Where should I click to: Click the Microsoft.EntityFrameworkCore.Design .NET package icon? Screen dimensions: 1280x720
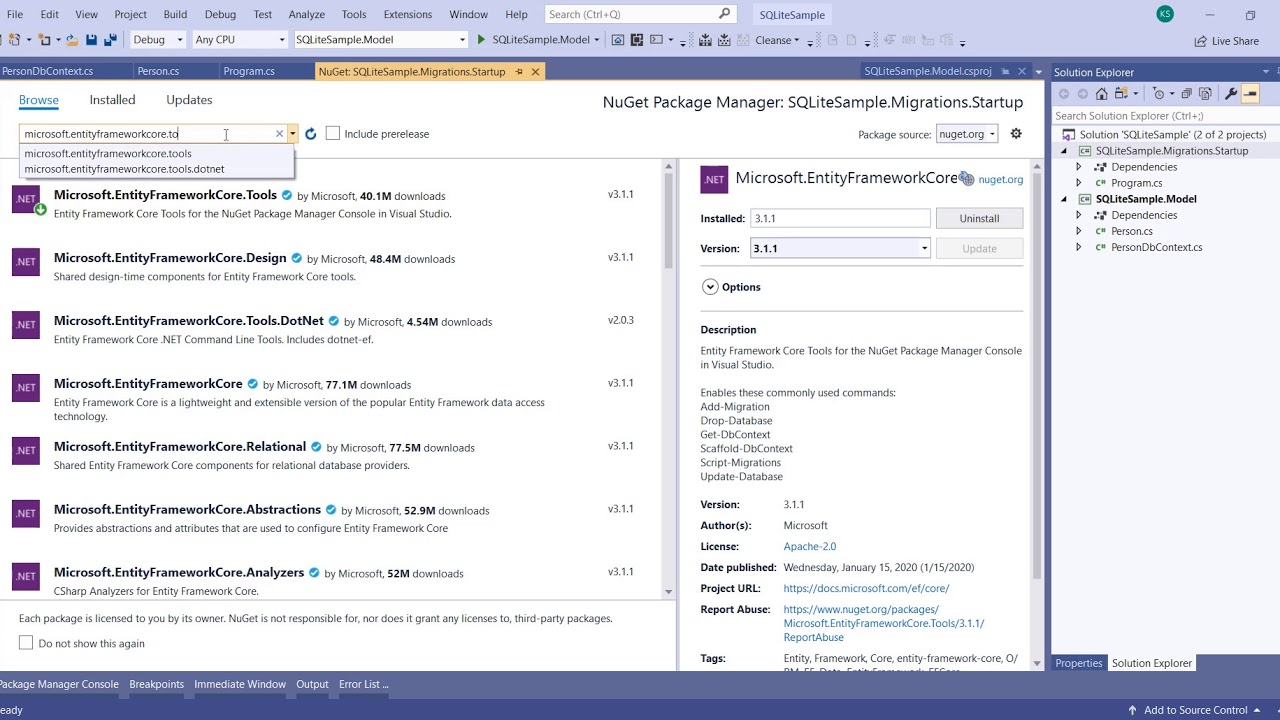pyautogui.click(x=26, y=262)
